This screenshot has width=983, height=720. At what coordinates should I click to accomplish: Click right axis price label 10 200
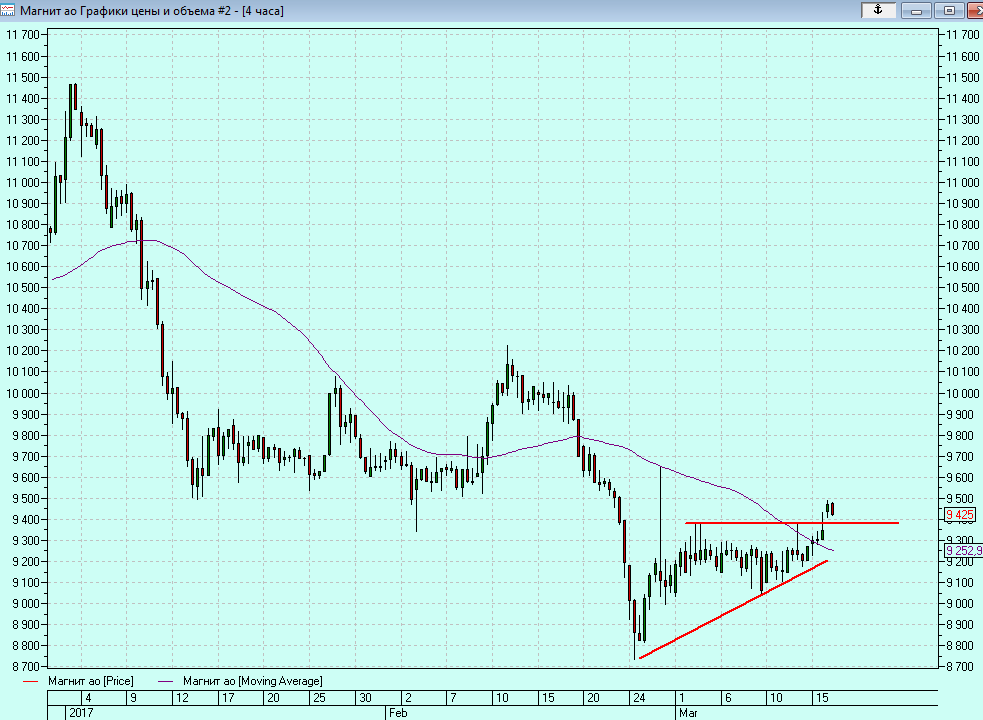pyautogui.click(x=962, y=351)
